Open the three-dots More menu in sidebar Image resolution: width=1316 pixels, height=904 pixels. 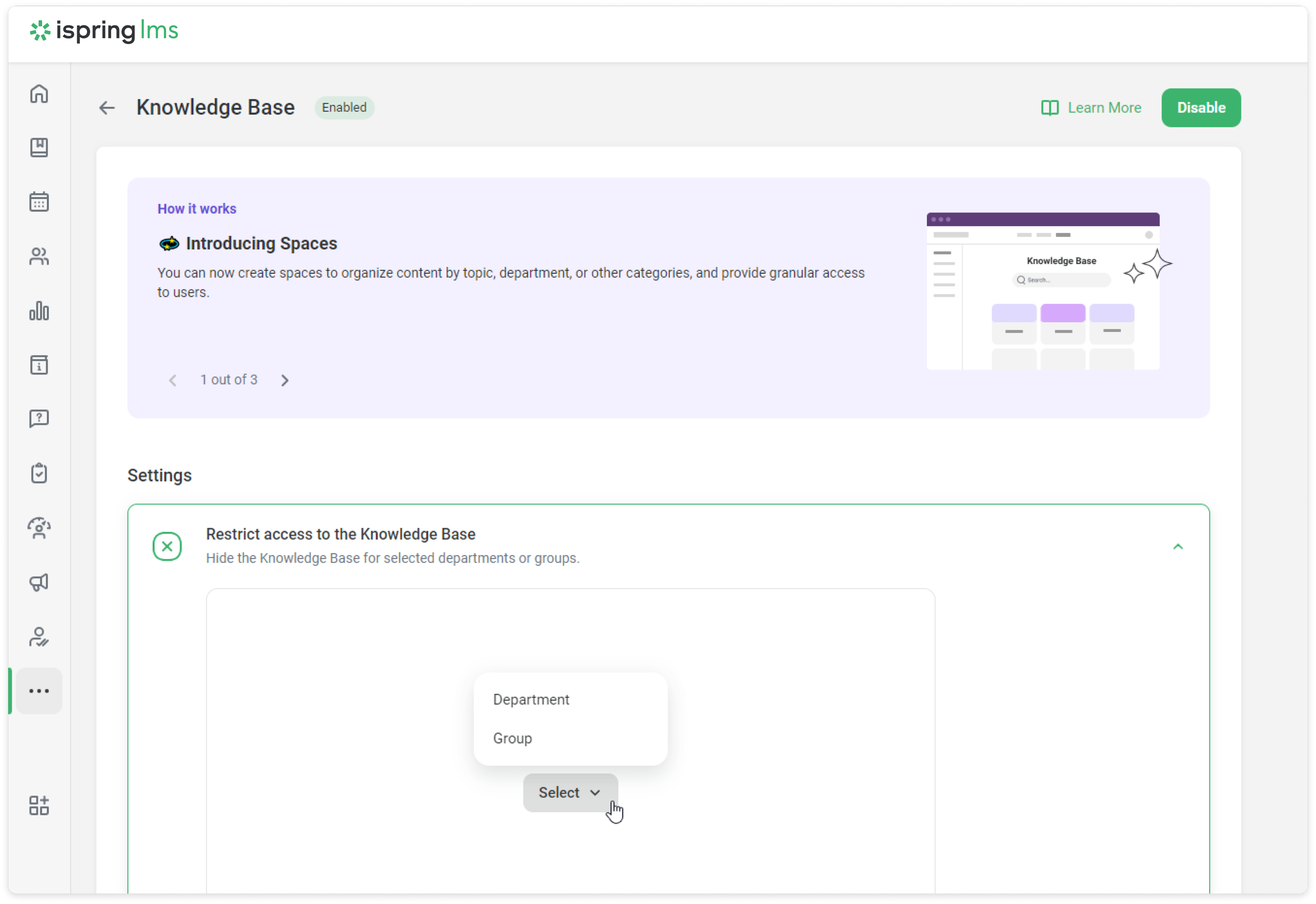[x=39, y=691]
